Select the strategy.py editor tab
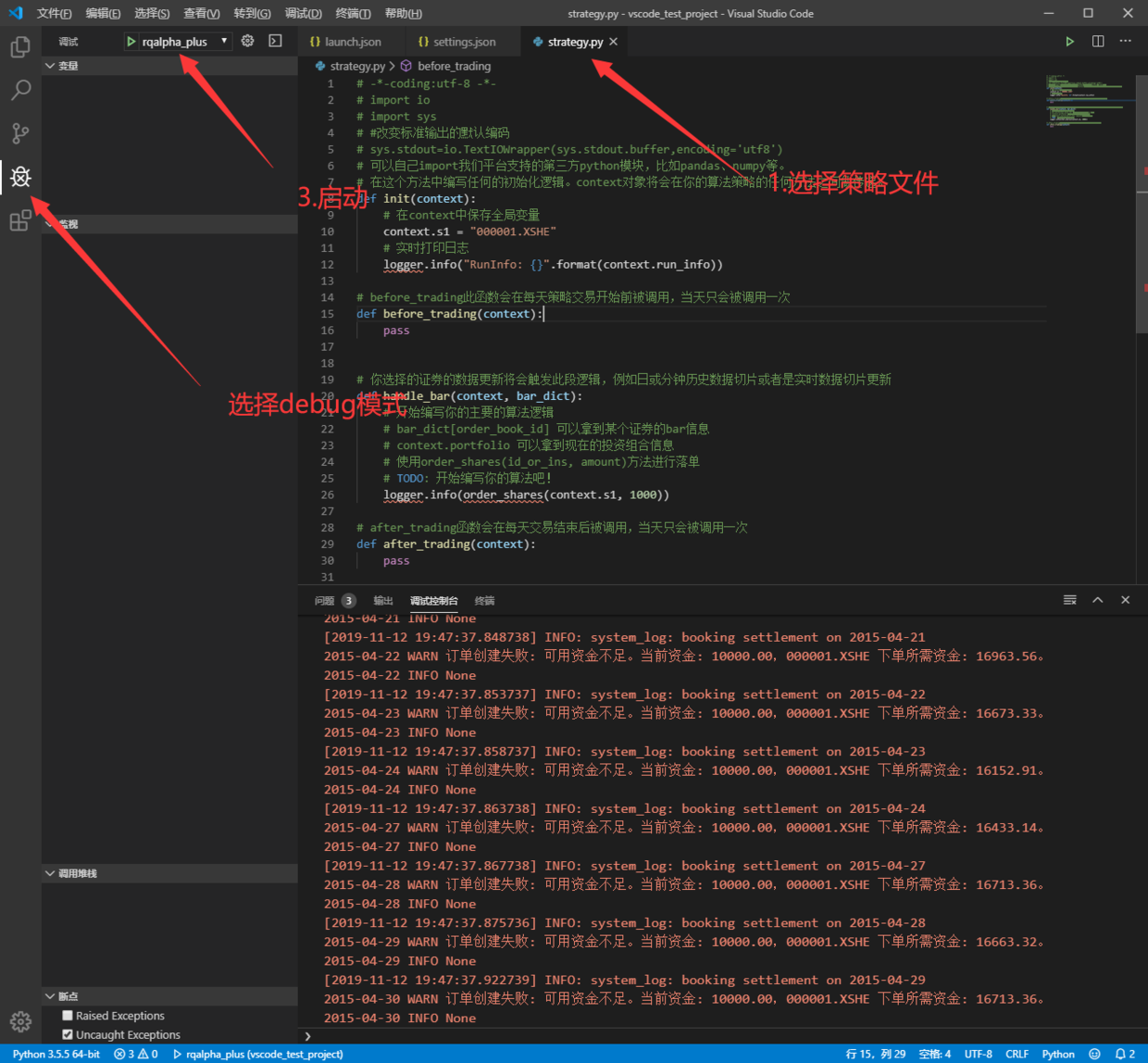 point(574,42)
